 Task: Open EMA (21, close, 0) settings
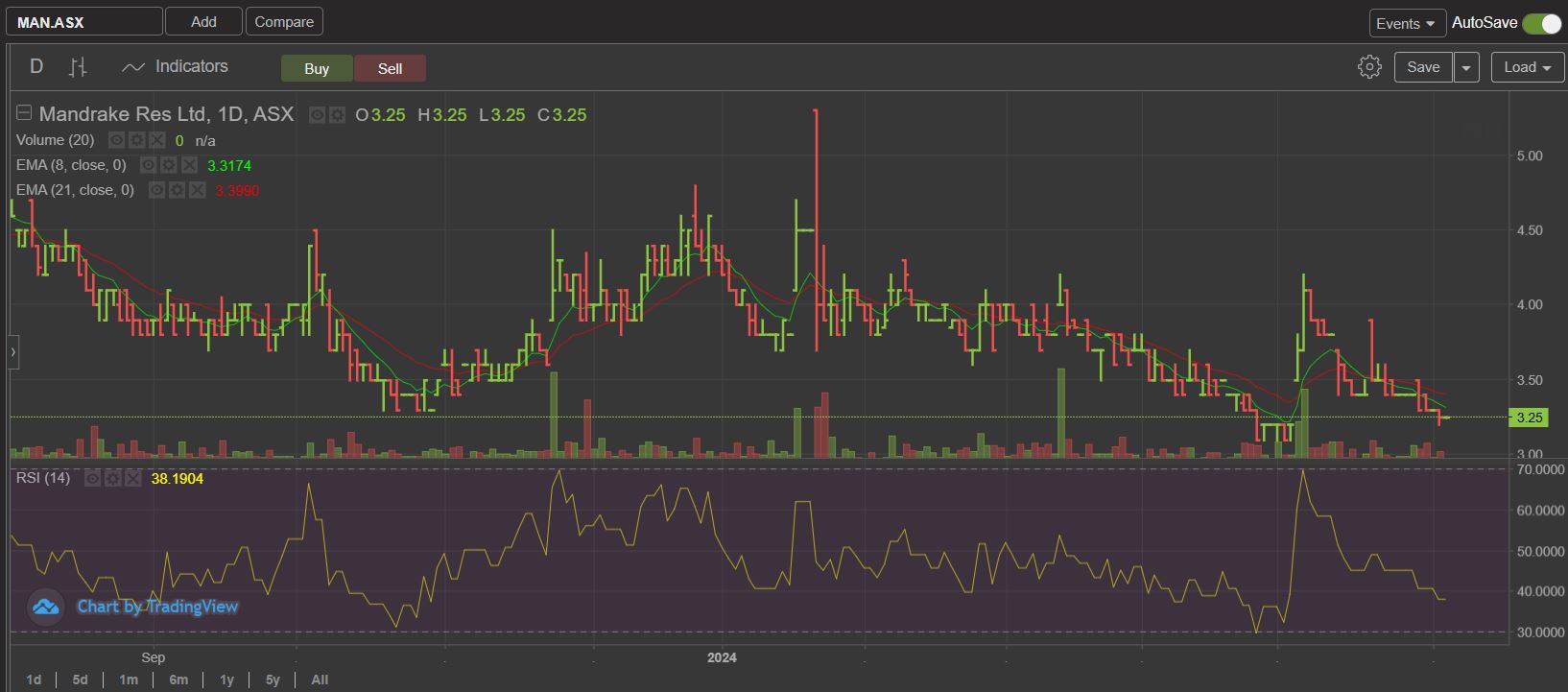(177, 190)
